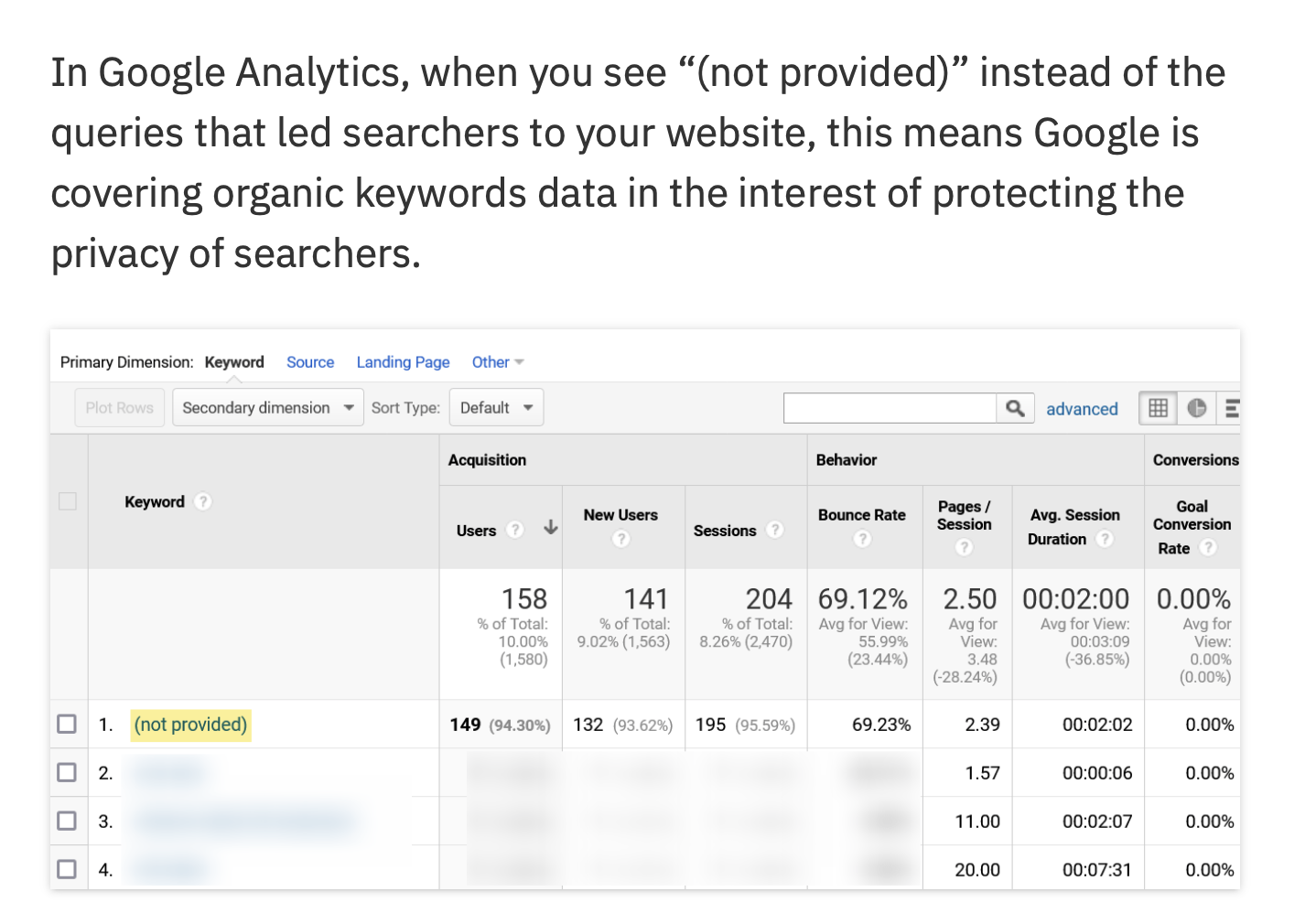The width and height of the screenshot is (1316, 924).
Task: Open the Secondary dimension dropdown
Action: (x=267, y=408)
